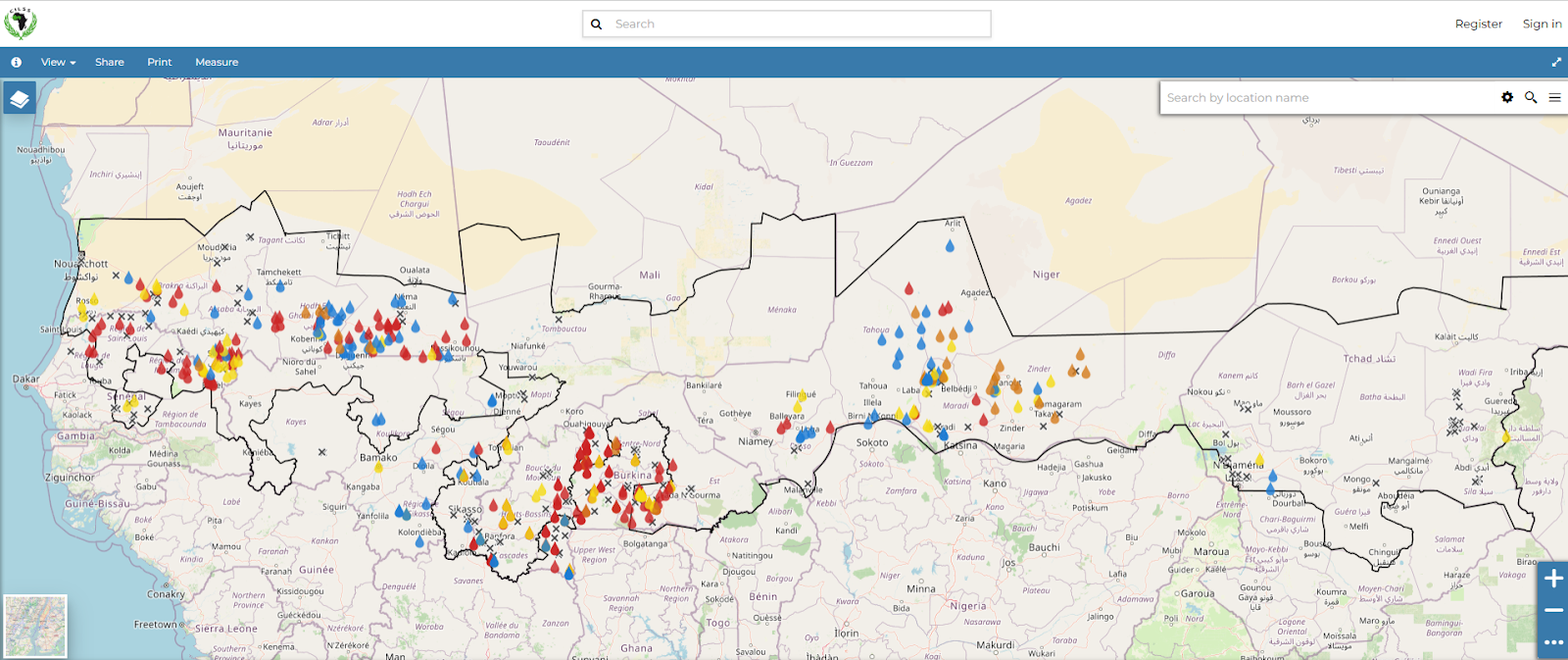Open the View dropdown menu

click(58, 62)
